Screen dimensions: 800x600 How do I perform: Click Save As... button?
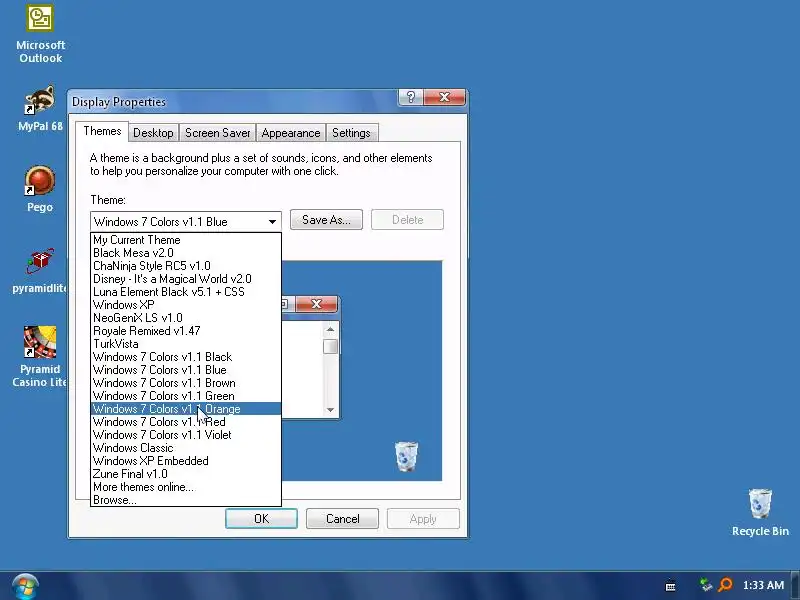pyautogui.click(x=326, y=220)
